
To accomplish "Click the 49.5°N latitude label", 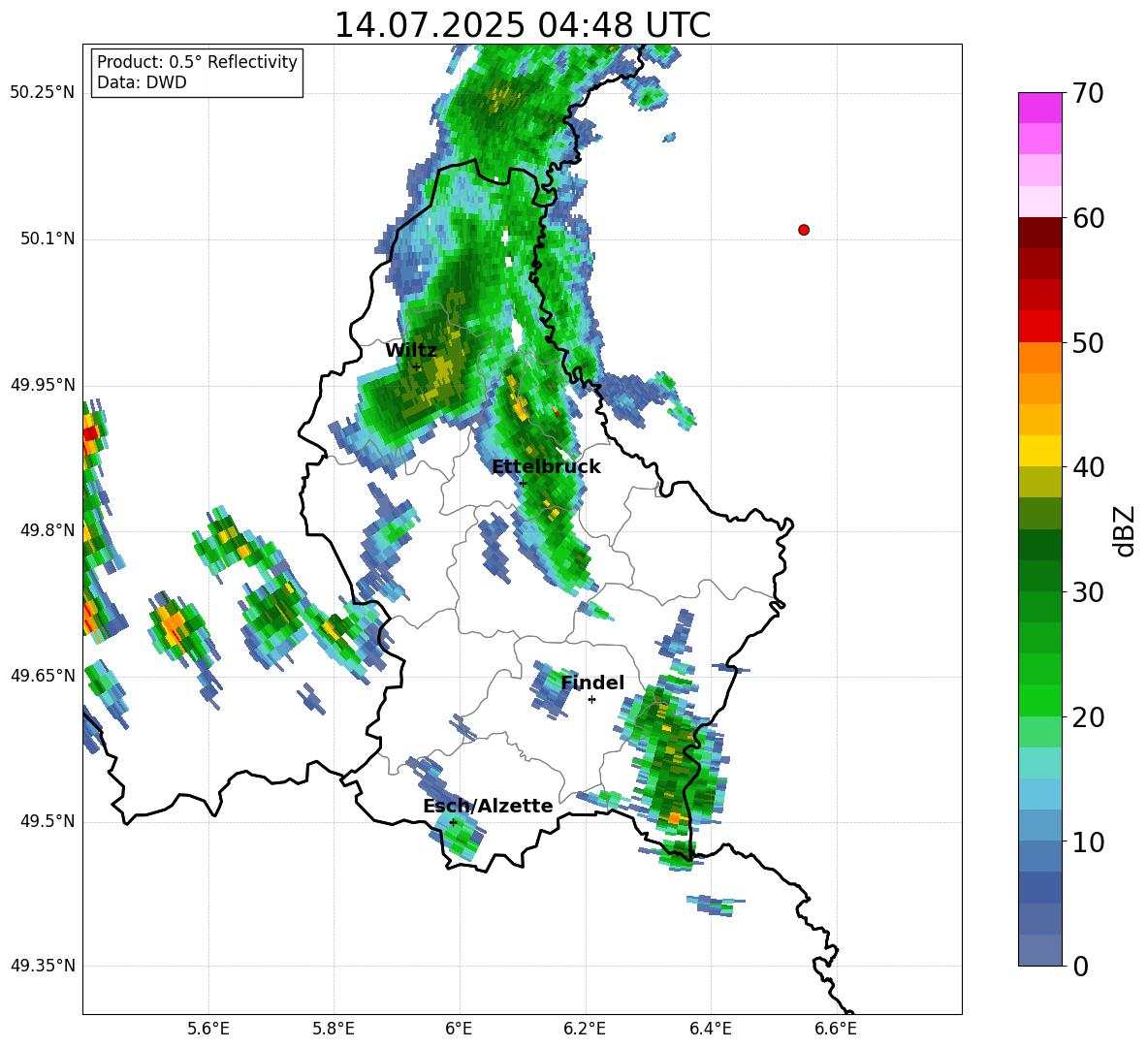I will point(48,821).
